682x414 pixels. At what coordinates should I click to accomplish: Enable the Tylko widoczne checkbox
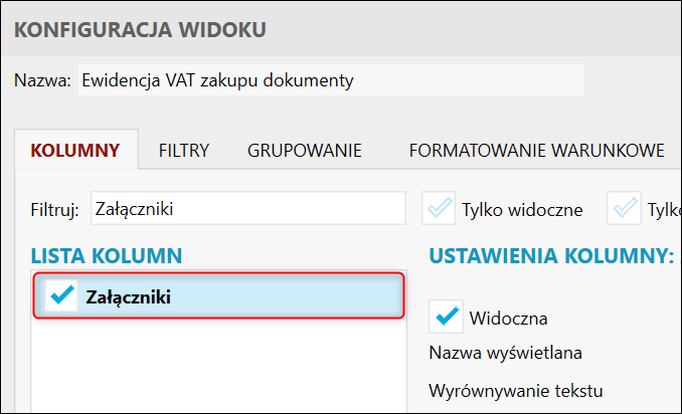[437, 208]
